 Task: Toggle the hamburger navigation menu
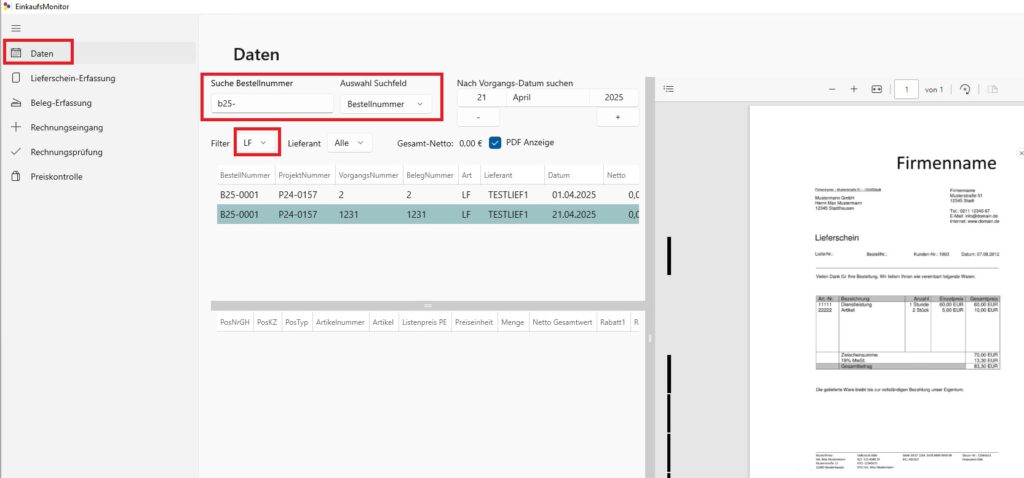[16, 28]
